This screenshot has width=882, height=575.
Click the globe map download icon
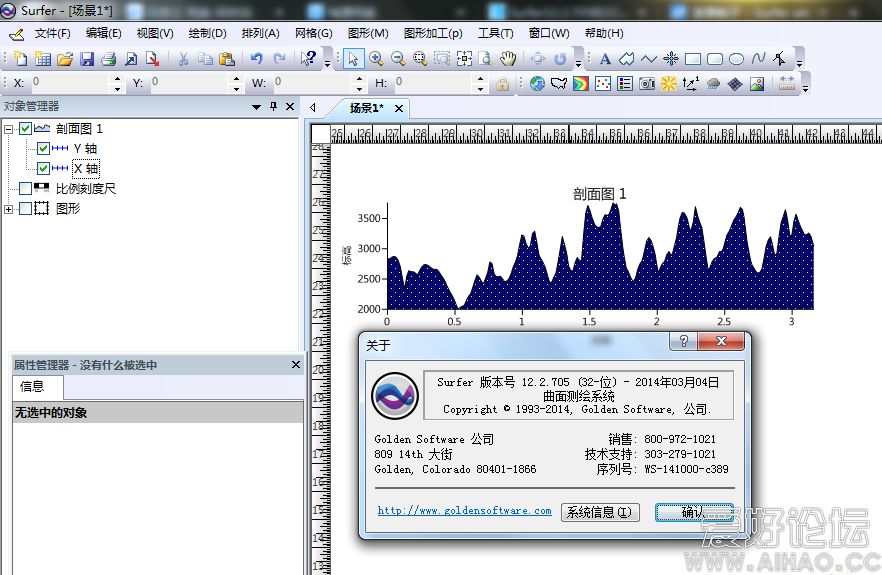(537, 84)
